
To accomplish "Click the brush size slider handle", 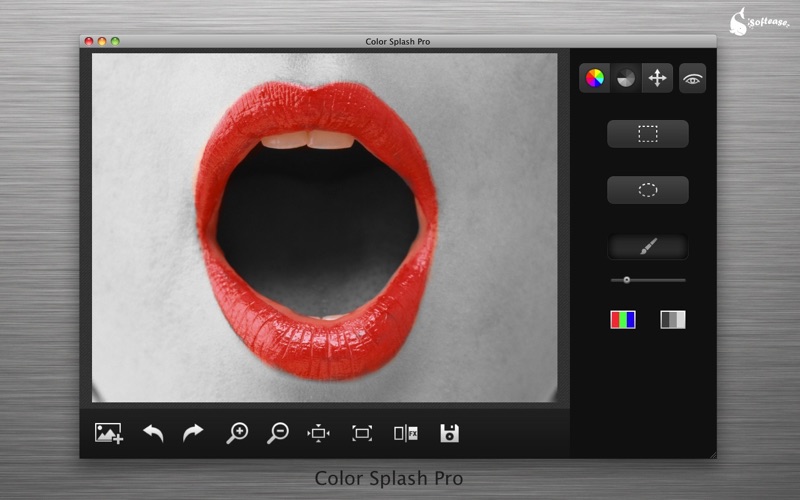I will [627, 280].
